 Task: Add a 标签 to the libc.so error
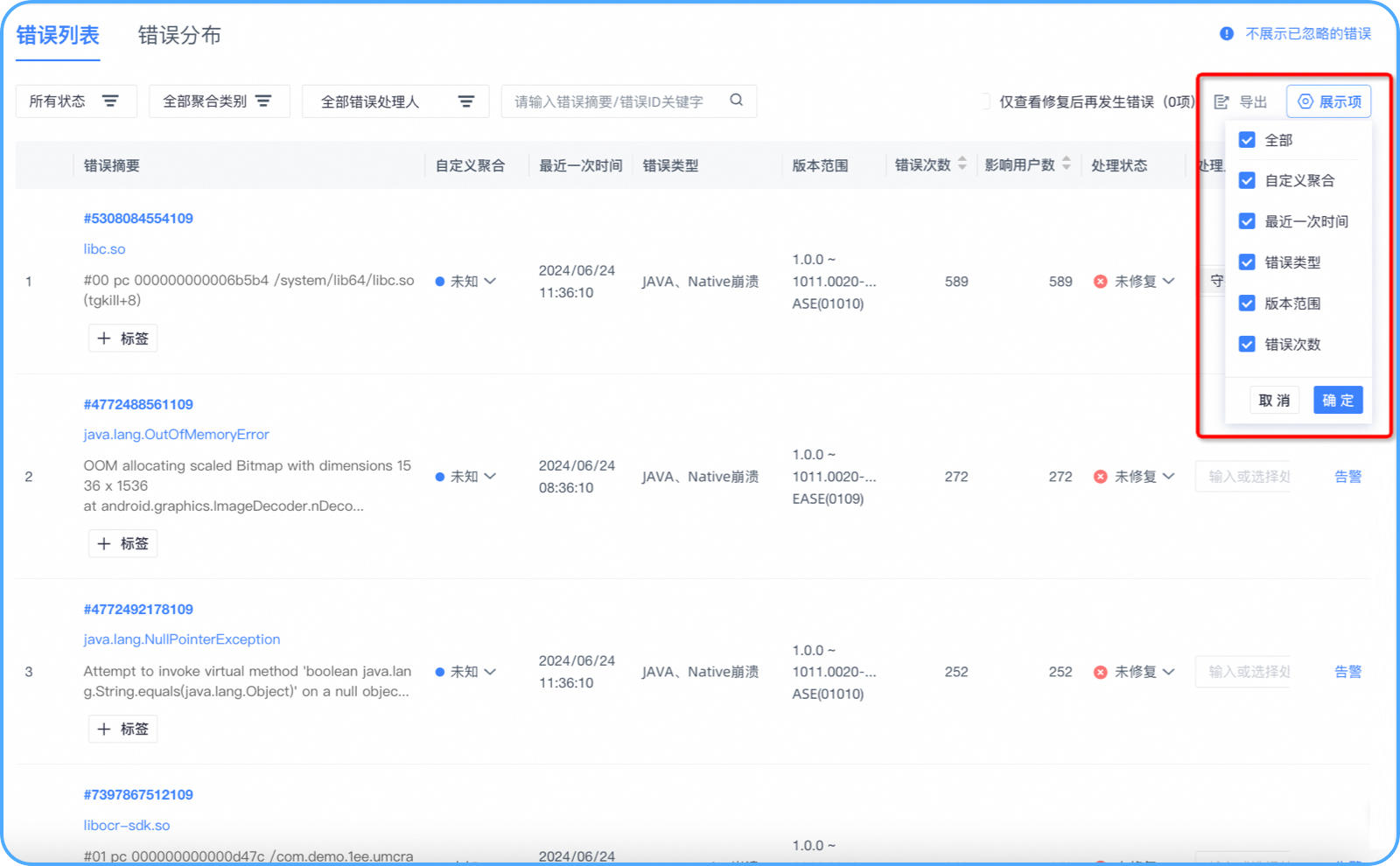point(122,339)
